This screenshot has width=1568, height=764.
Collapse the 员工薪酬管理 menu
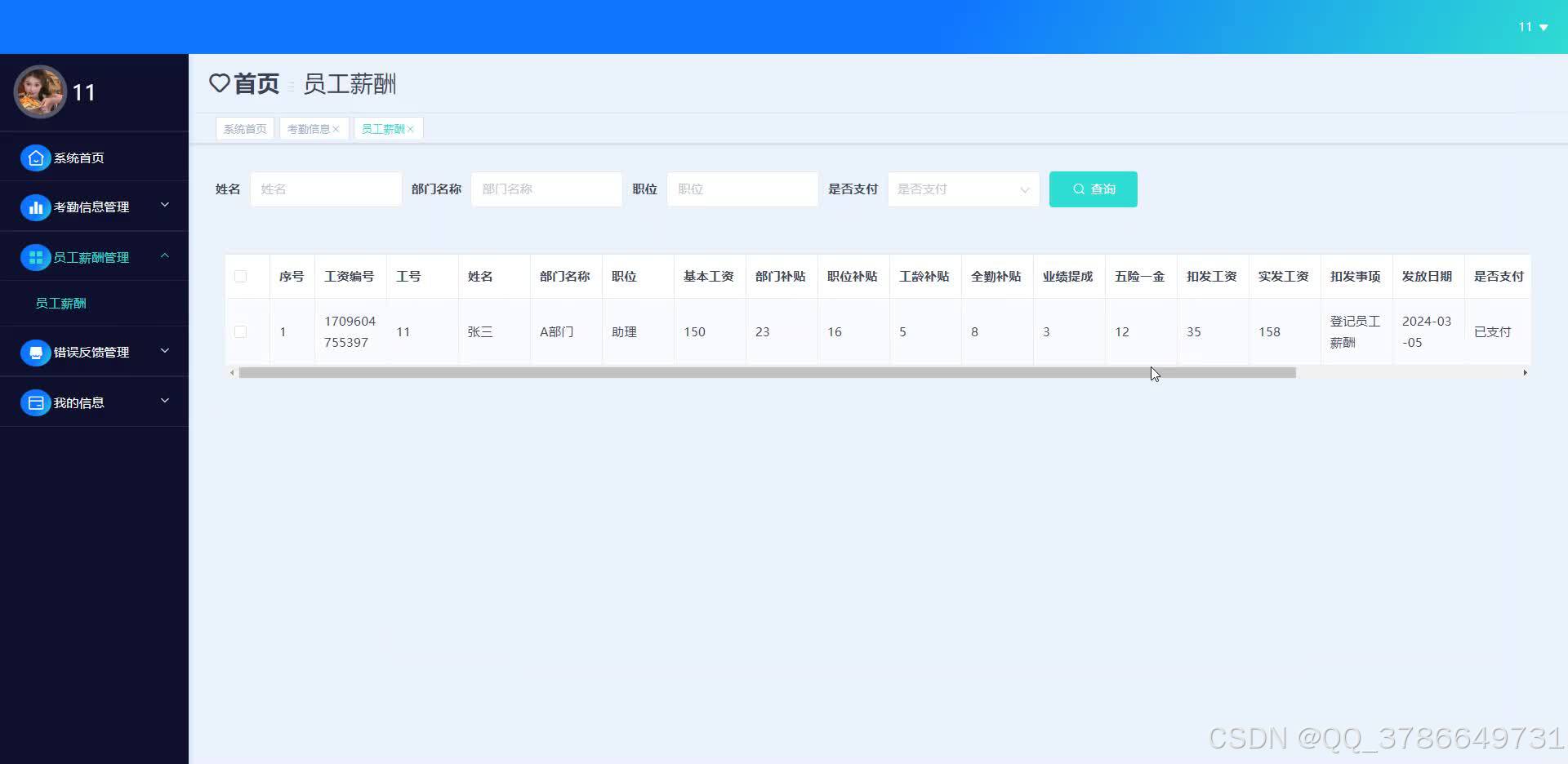(x=164, y=255)
